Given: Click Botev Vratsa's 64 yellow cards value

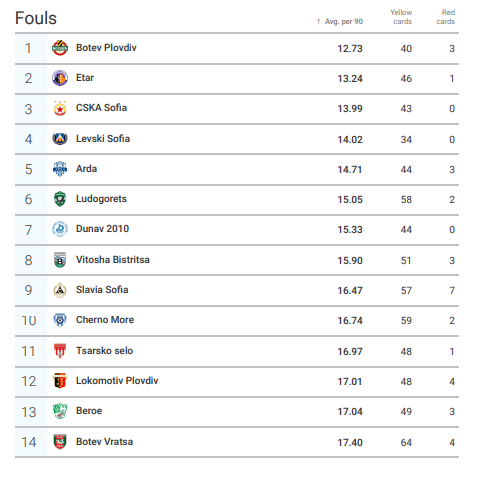Looking at the screenshot, I should coord(406,442).
